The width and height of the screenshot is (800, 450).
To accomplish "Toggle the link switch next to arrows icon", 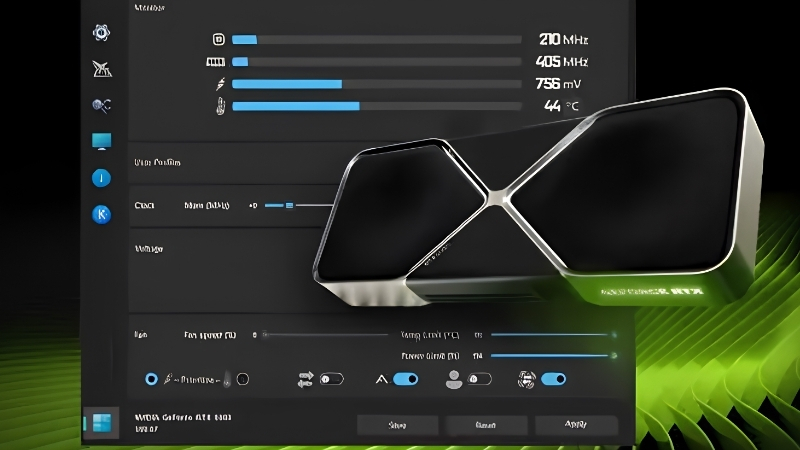I will (332, 379).
